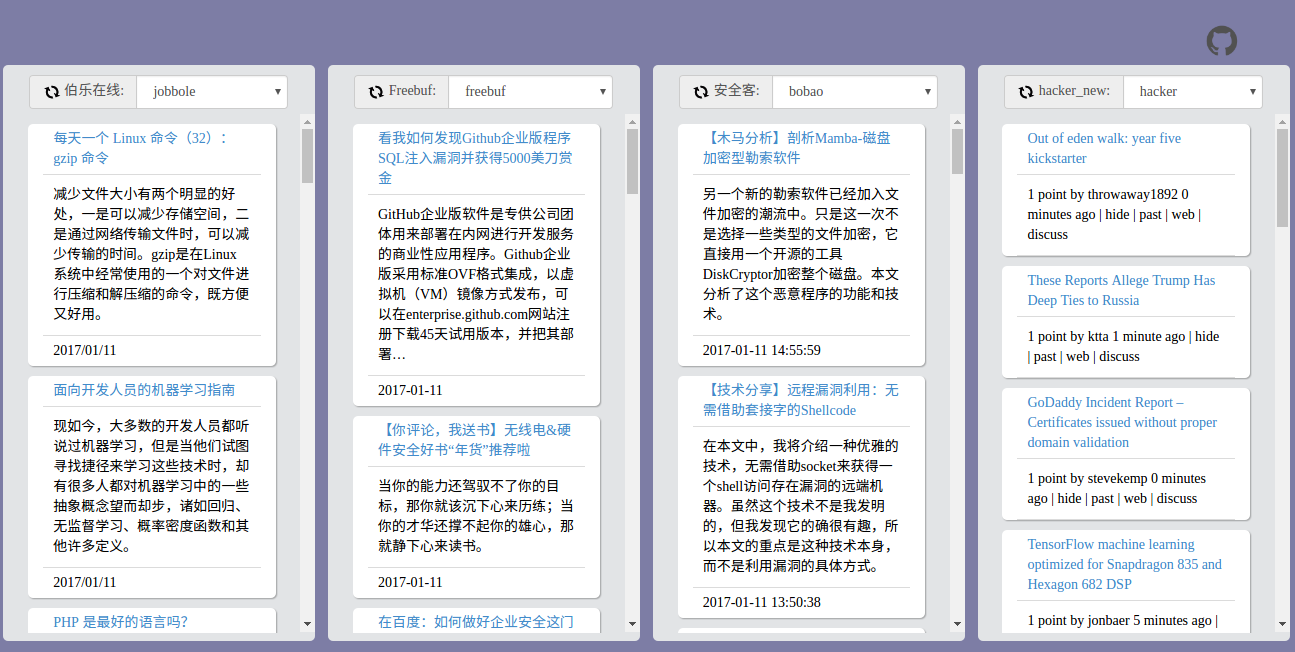Open 面向开发人员的机器学习指南 article

coord(144,390)
